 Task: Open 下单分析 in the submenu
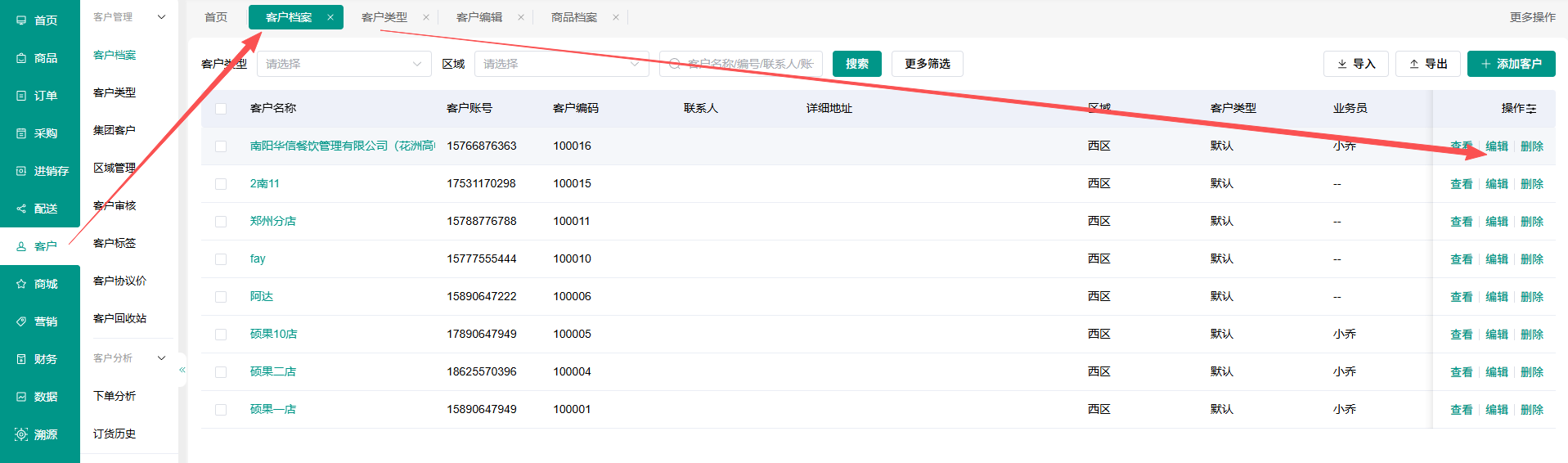[x=115, y=396]
